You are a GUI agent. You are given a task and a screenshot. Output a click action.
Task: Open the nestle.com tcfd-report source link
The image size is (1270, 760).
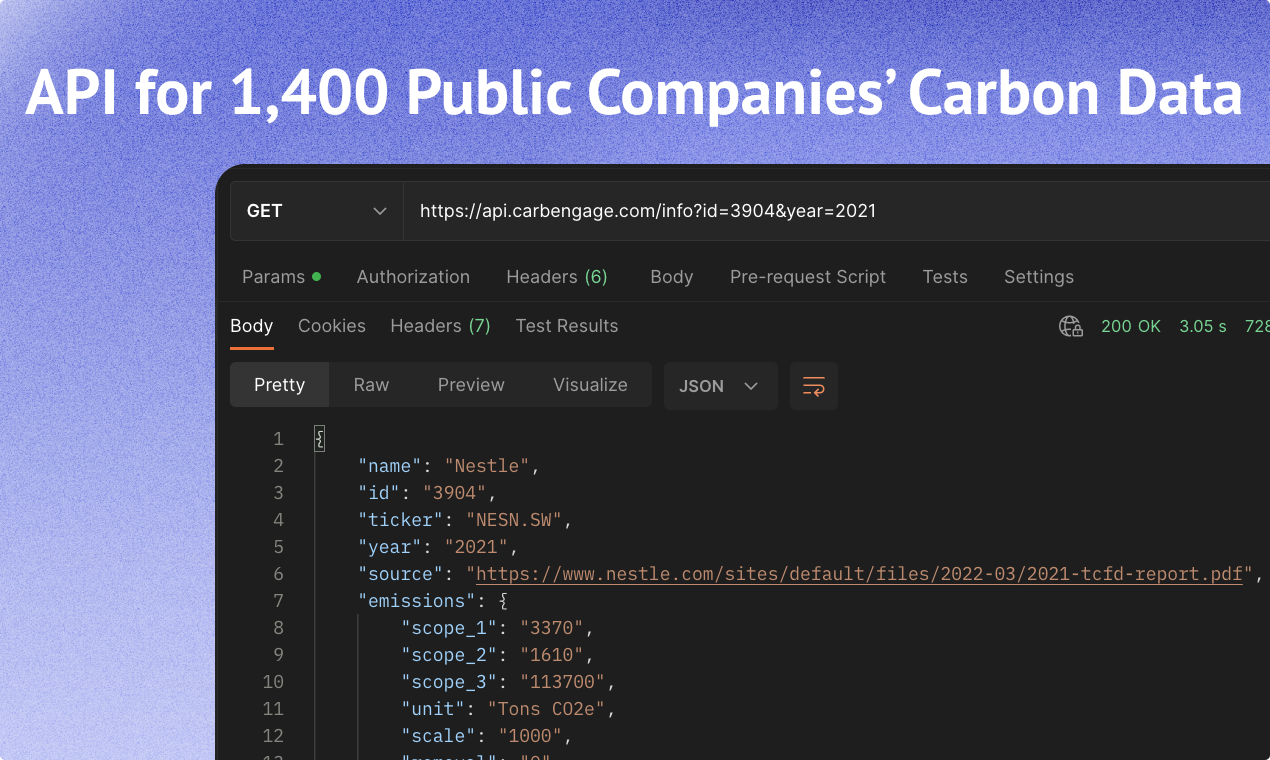coord(859,574)
